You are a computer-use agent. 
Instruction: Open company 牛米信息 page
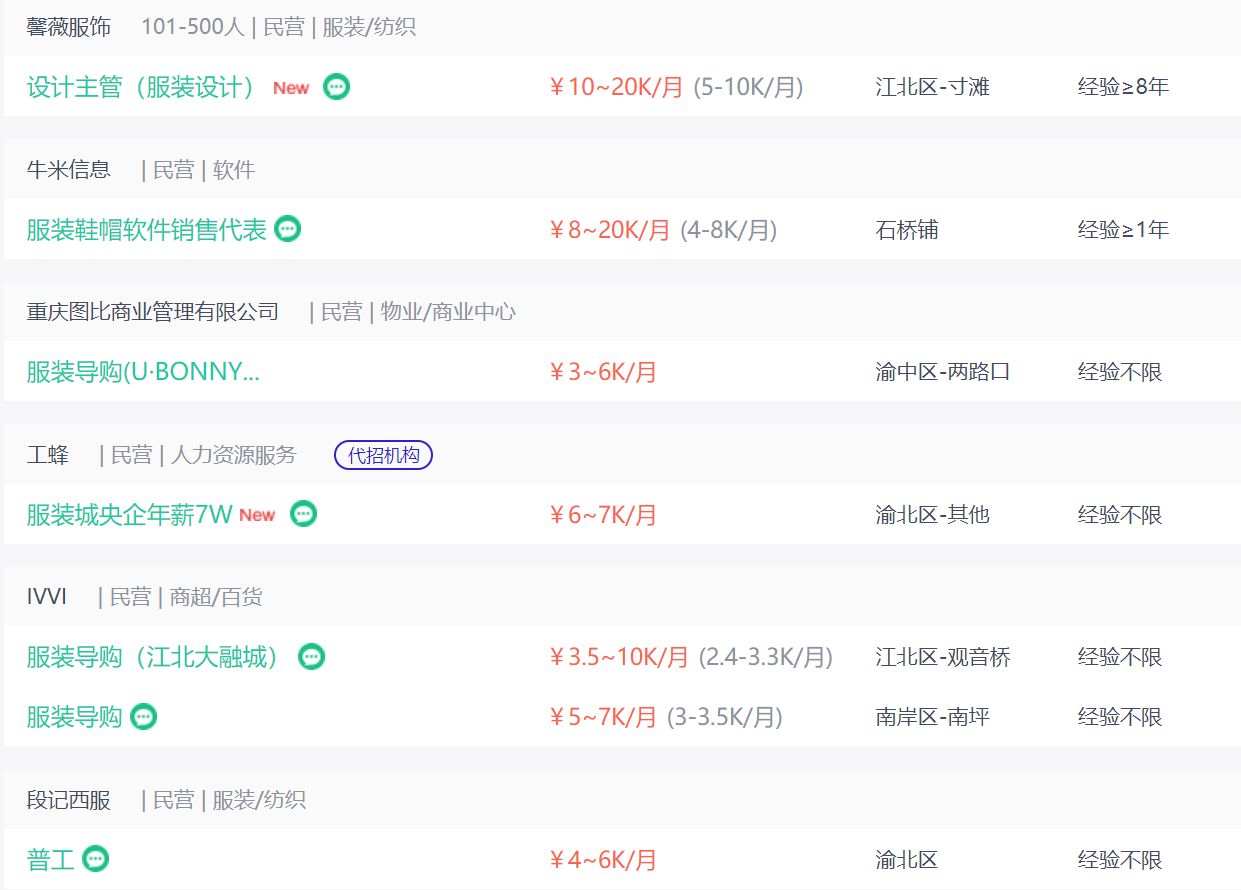[x=68, y=170]
